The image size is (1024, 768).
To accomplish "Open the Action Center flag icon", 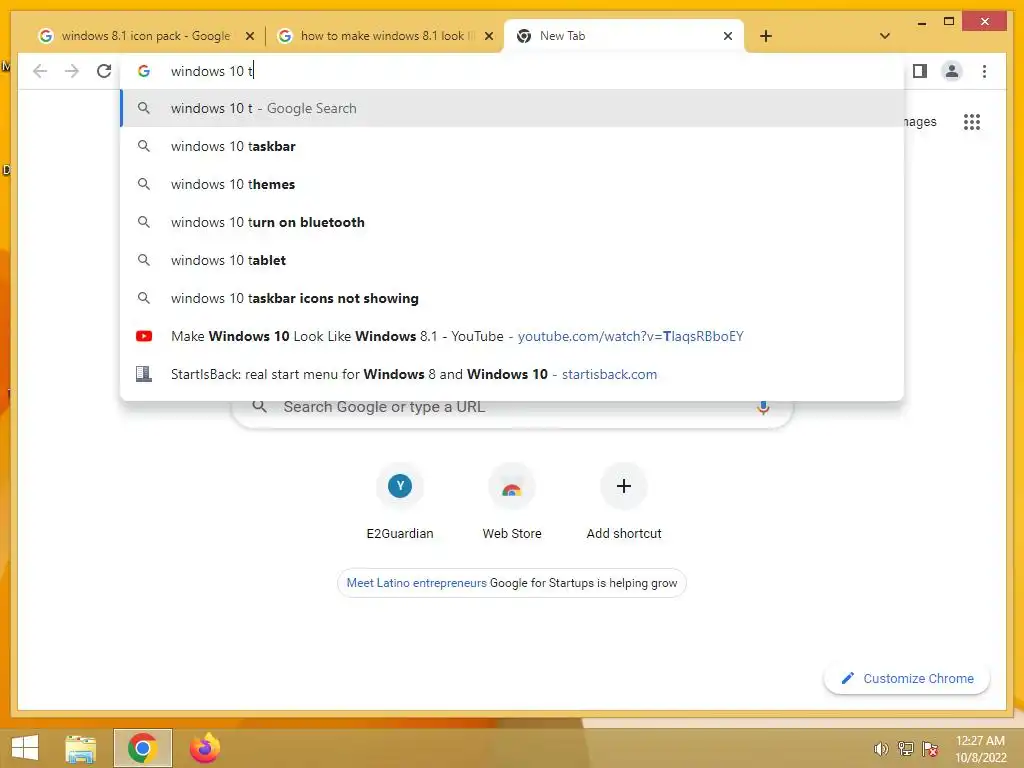I will pos(930,748).
